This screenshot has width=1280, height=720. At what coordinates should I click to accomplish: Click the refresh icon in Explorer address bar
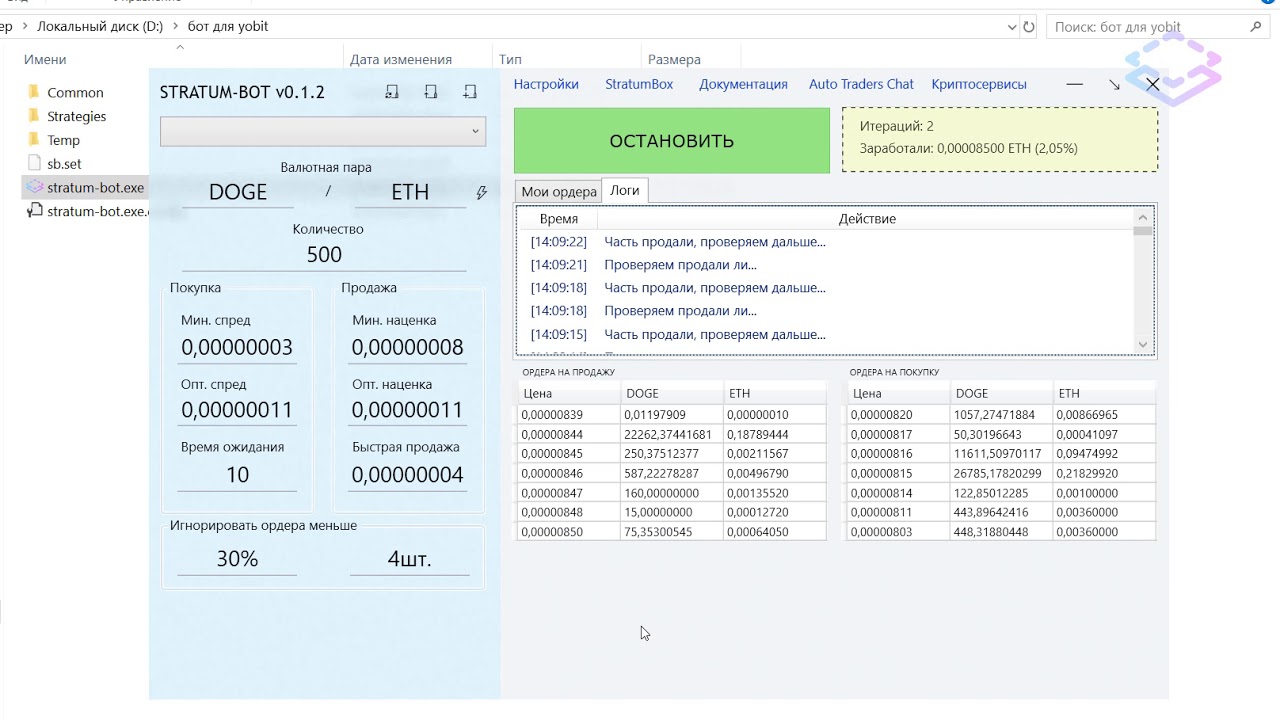coord(1029,27)
